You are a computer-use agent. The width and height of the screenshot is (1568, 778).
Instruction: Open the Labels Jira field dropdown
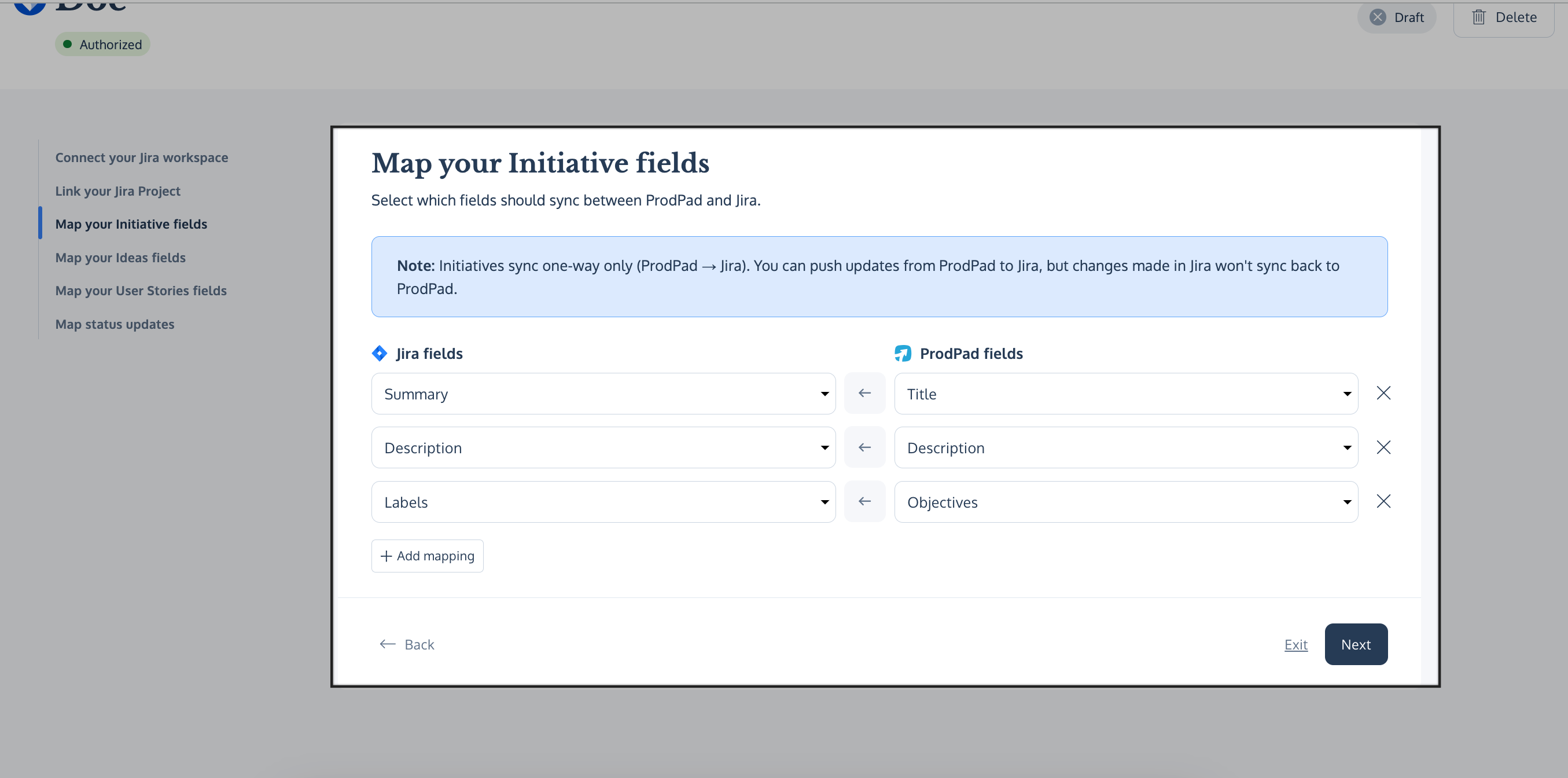(602, 502)
